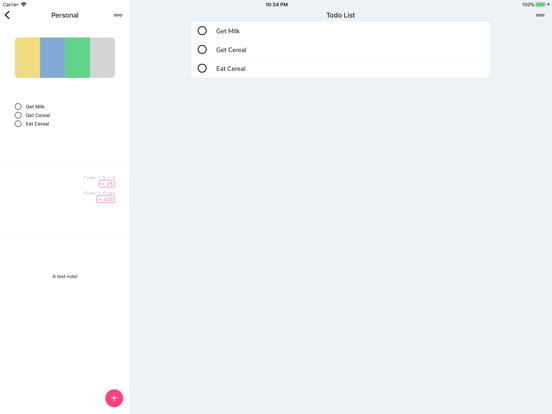Click the 625 result badge
Screen dimensions: 552x414
tap(106, 199)
